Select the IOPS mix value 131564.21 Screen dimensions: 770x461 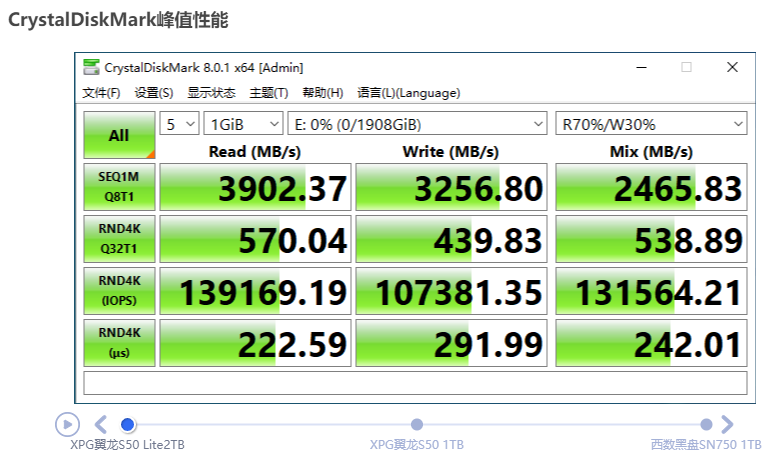[x=651, y=291]
